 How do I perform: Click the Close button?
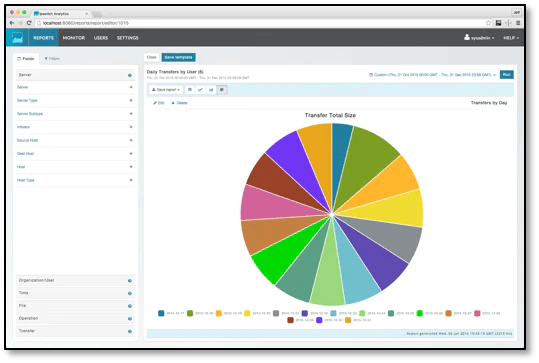point(151,57)
